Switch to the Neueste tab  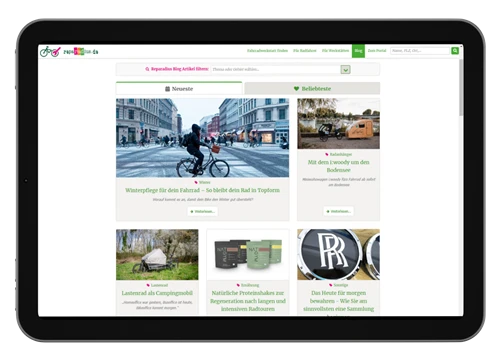click(x=179, y=88)
